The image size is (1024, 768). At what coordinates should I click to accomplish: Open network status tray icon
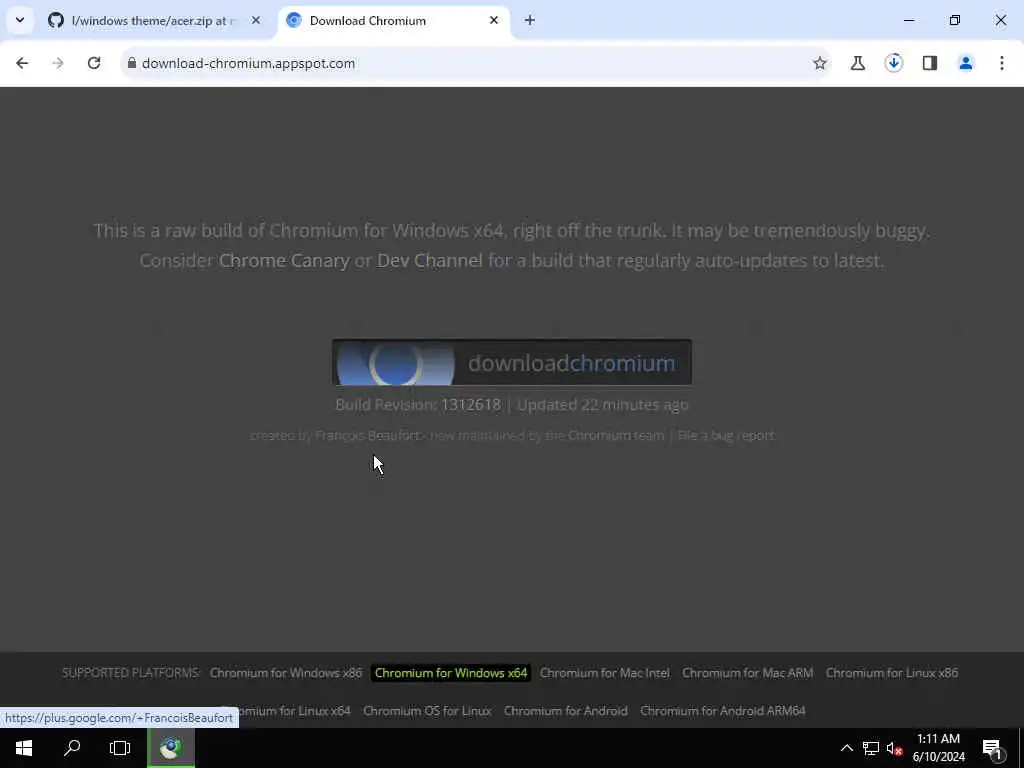coord(871,748)
